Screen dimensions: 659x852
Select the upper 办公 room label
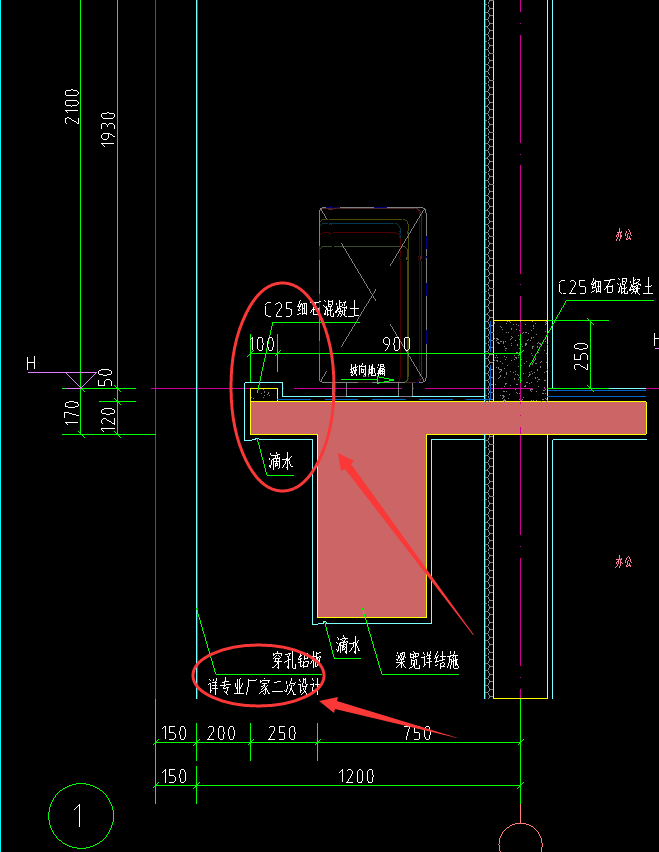pos(624,235)
